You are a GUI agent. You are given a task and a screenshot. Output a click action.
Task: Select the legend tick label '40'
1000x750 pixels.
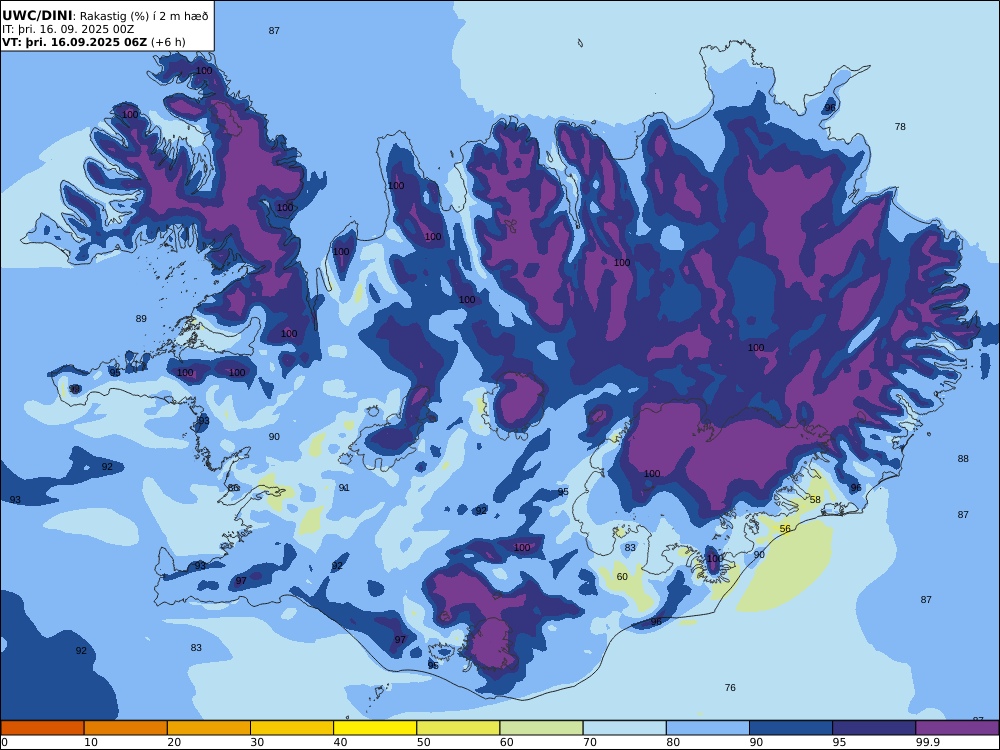pos(341,742)
